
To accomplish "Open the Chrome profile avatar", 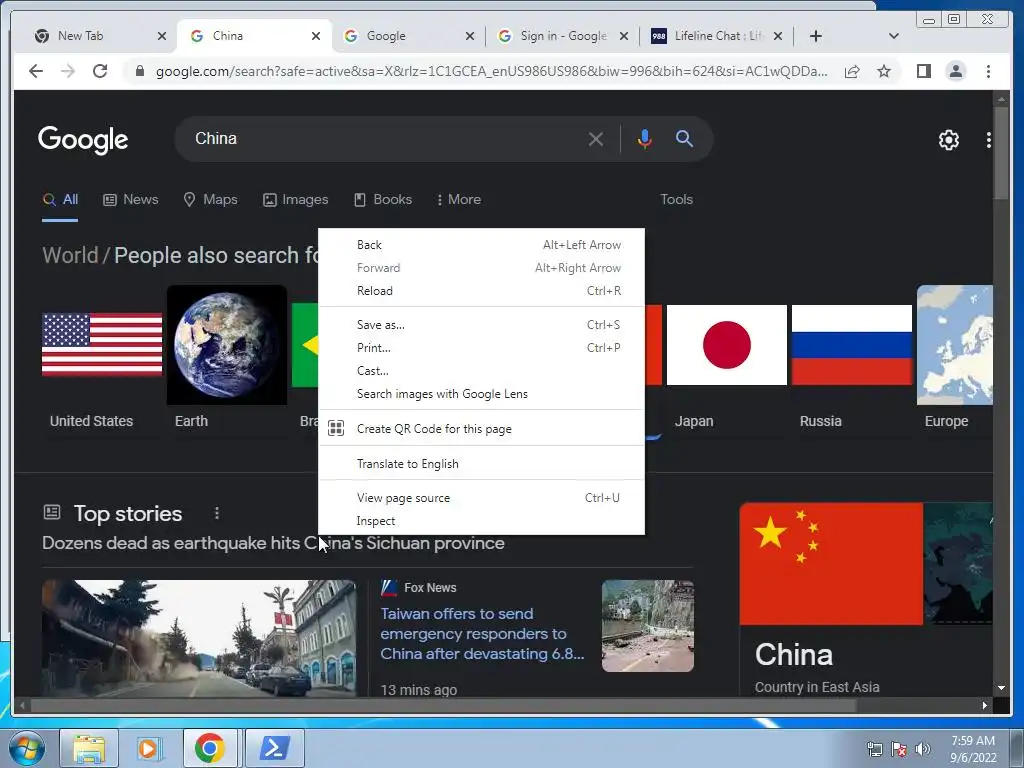I will [955, 71].
